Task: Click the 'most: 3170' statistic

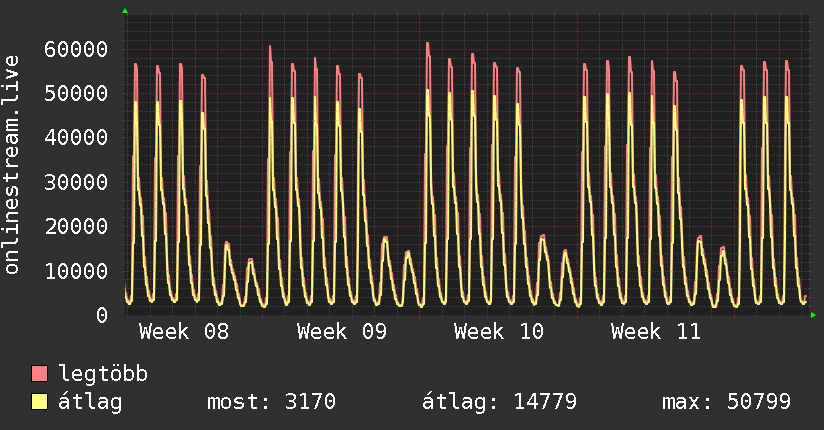Action: pyautogui.click(x=270, y=402)
